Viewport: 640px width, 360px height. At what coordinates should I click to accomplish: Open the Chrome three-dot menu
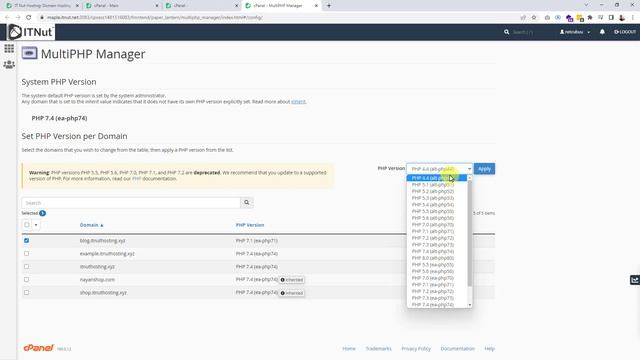point(633,18)
